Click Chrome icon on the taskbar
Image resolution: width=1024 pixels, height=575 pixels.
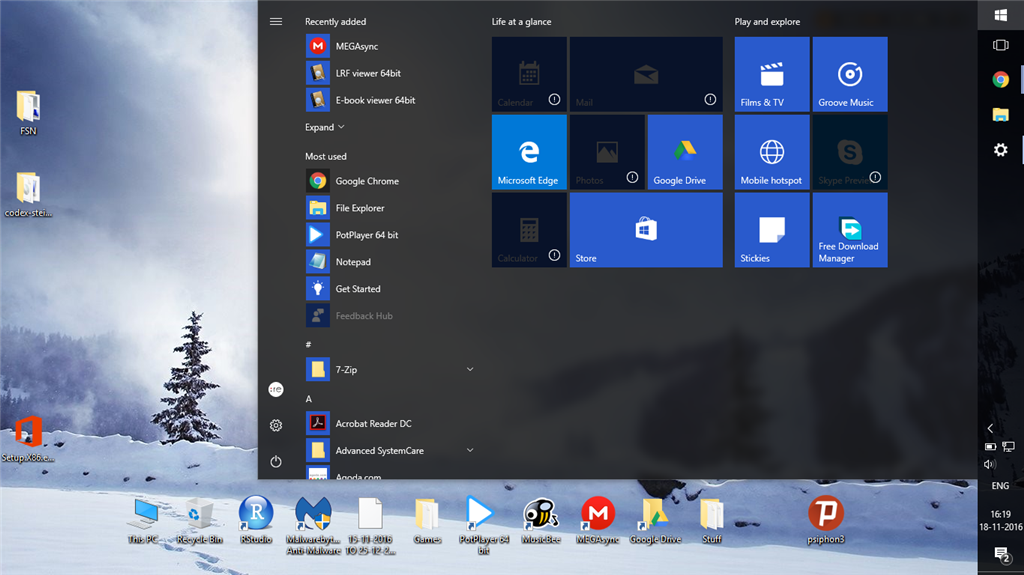pos(1000,80)
